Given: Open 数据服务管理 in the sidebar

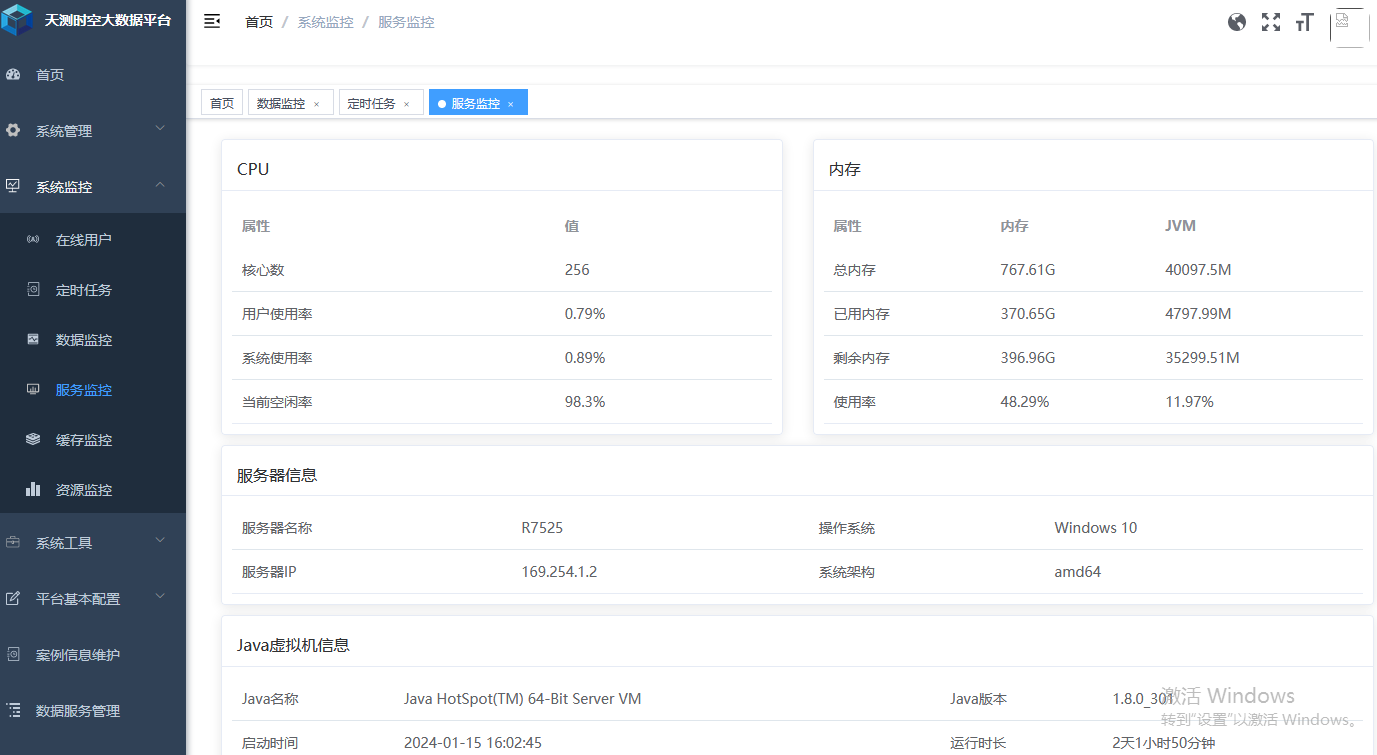Looking at the screenshot, I should (77, 711).
